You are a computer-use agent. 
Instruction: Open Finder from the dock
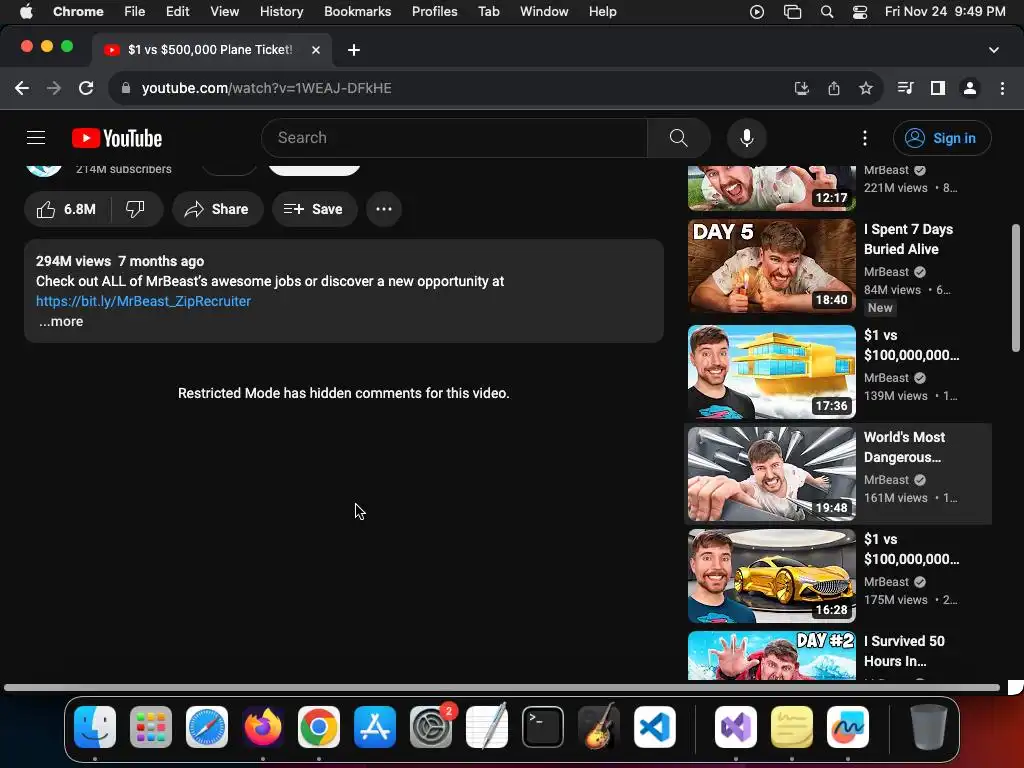95,727
